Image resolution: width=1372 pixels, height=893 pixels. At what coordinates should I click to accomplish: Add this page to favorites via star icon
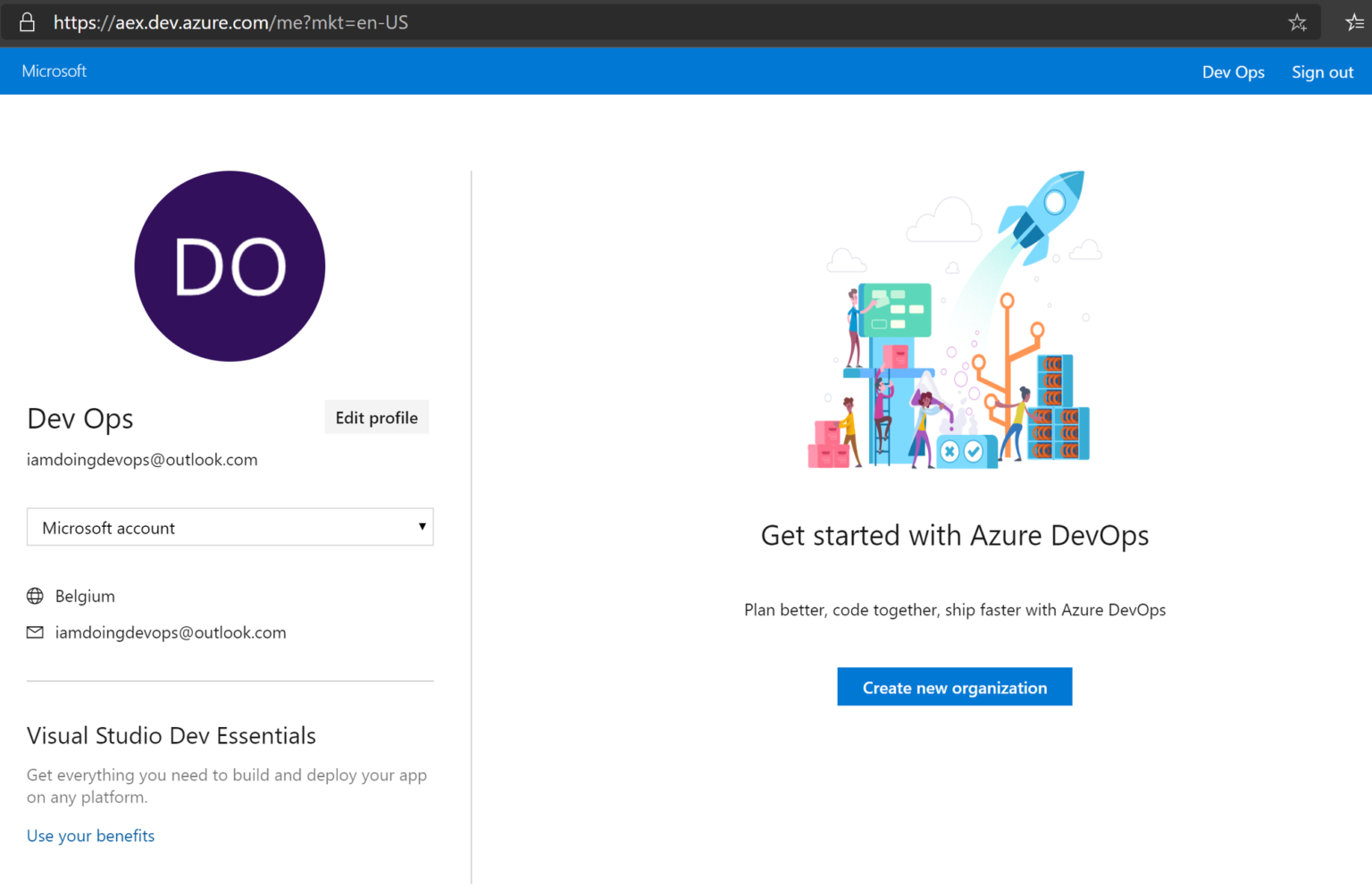(x=1297, y=22)
